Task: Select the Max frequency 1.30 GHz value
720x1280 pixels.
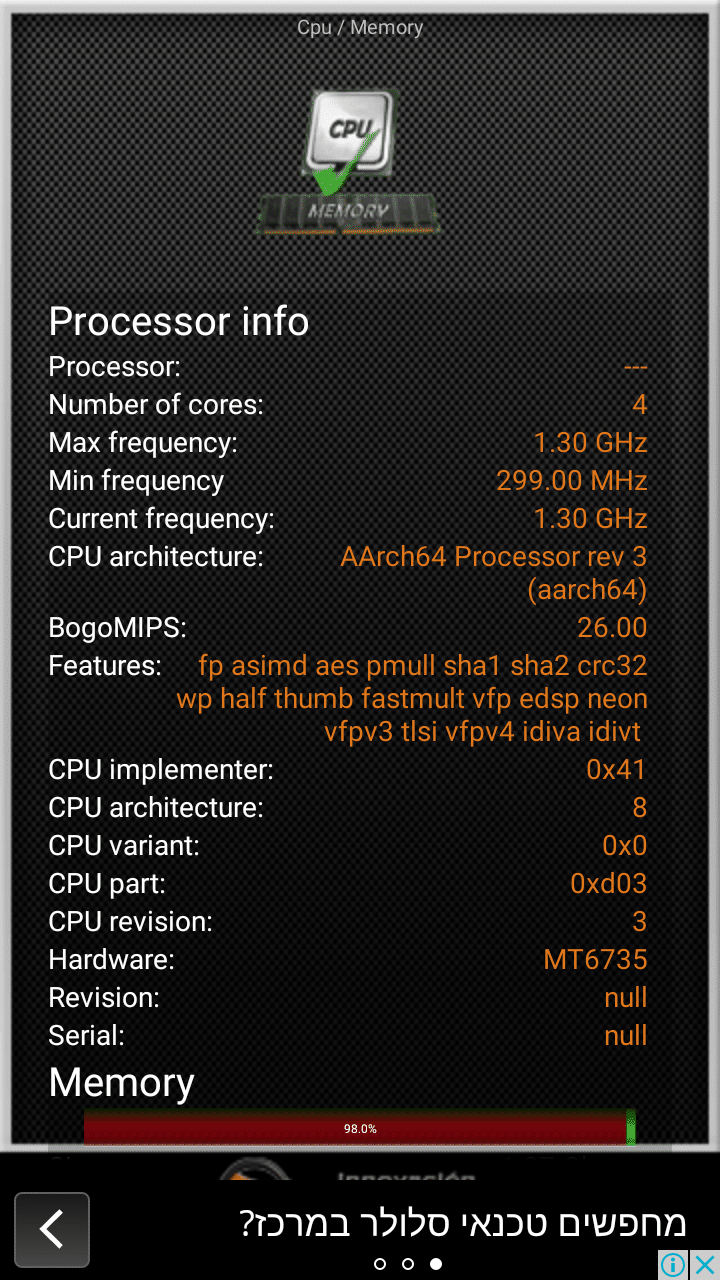Action: point(590,443)
